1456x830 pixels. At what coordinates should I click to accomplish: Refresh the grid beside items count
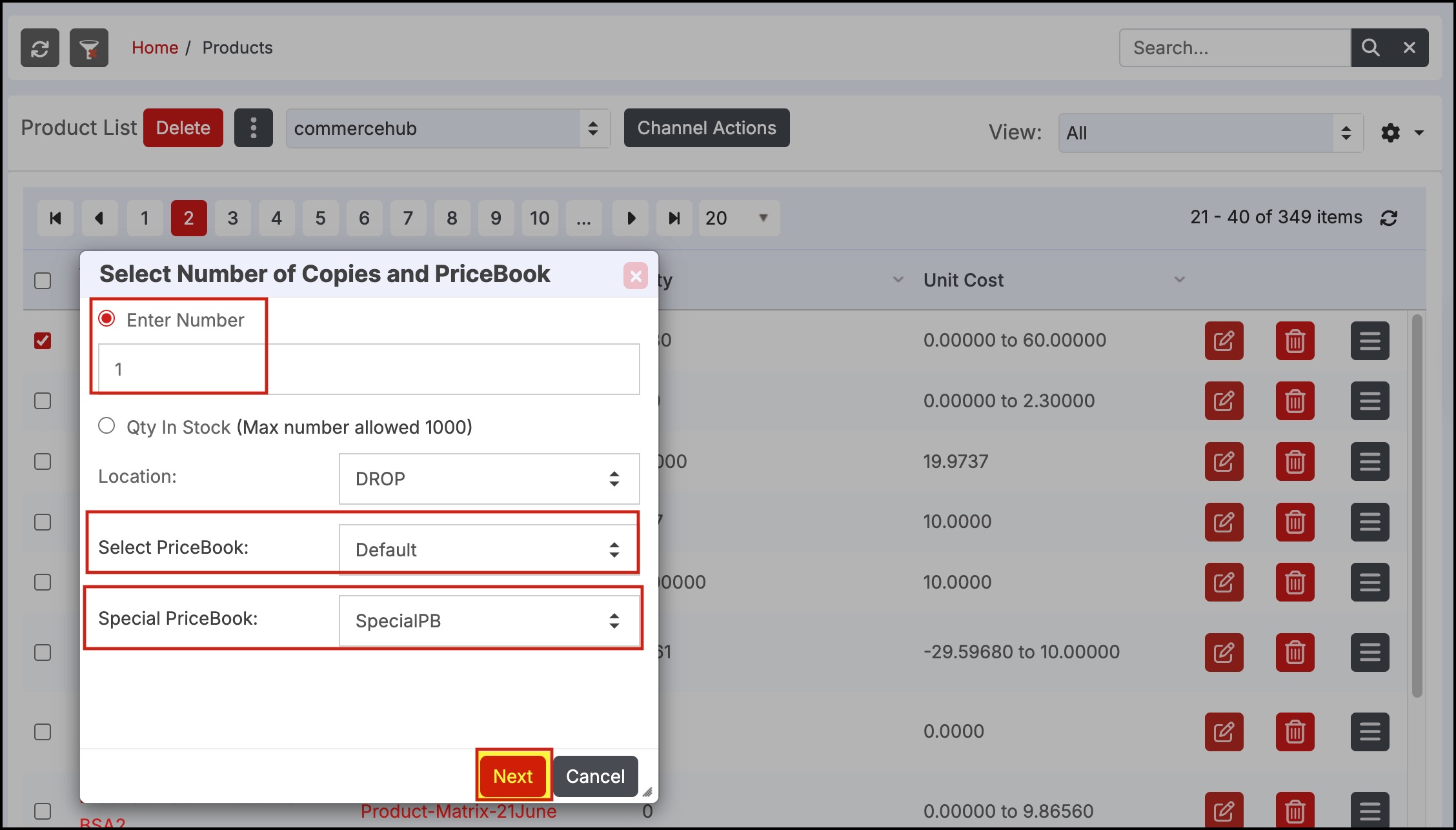click(1389, 218)
